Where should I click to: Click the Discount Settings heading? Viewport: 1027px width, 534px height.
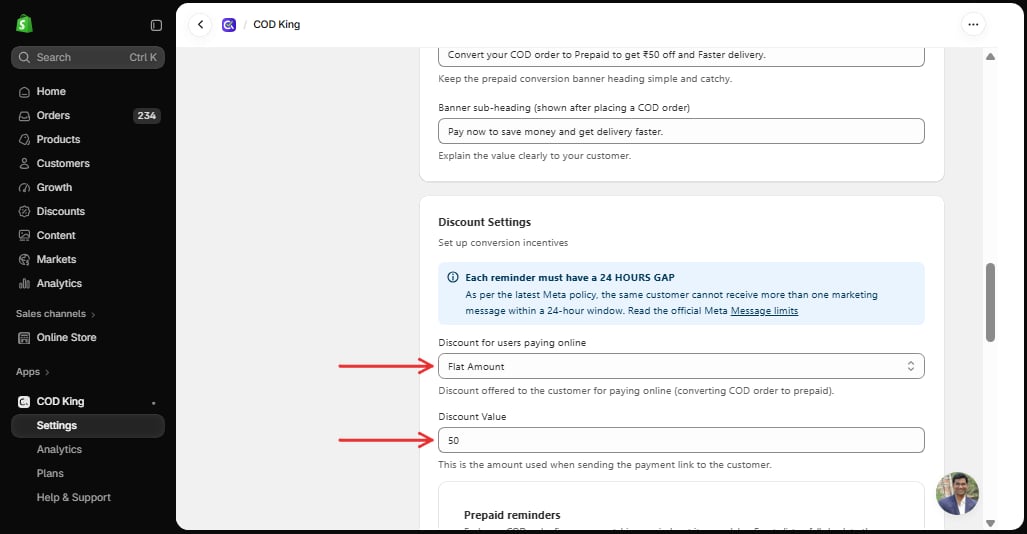click(484, 222)
